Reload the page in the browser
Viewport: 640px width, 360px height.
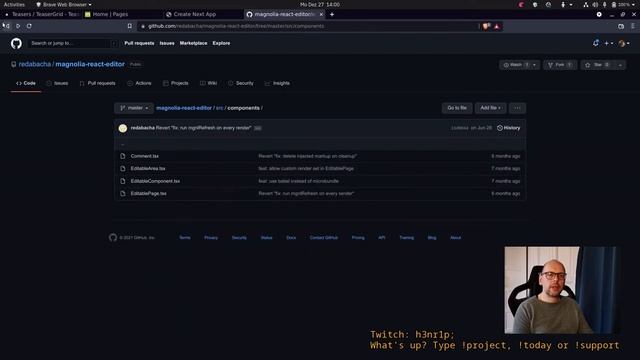pyautogui.click(x=29, y=26)
